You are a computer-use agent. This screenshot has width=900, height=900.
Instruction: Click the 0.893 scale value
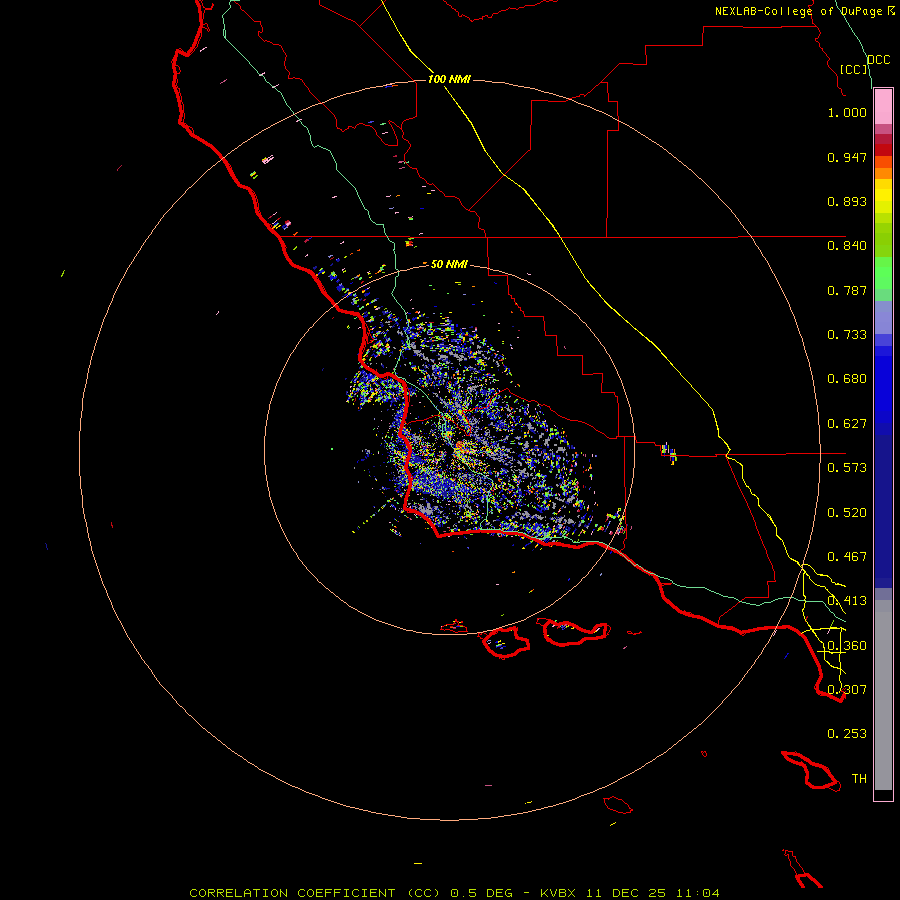(x=847, y=201)
